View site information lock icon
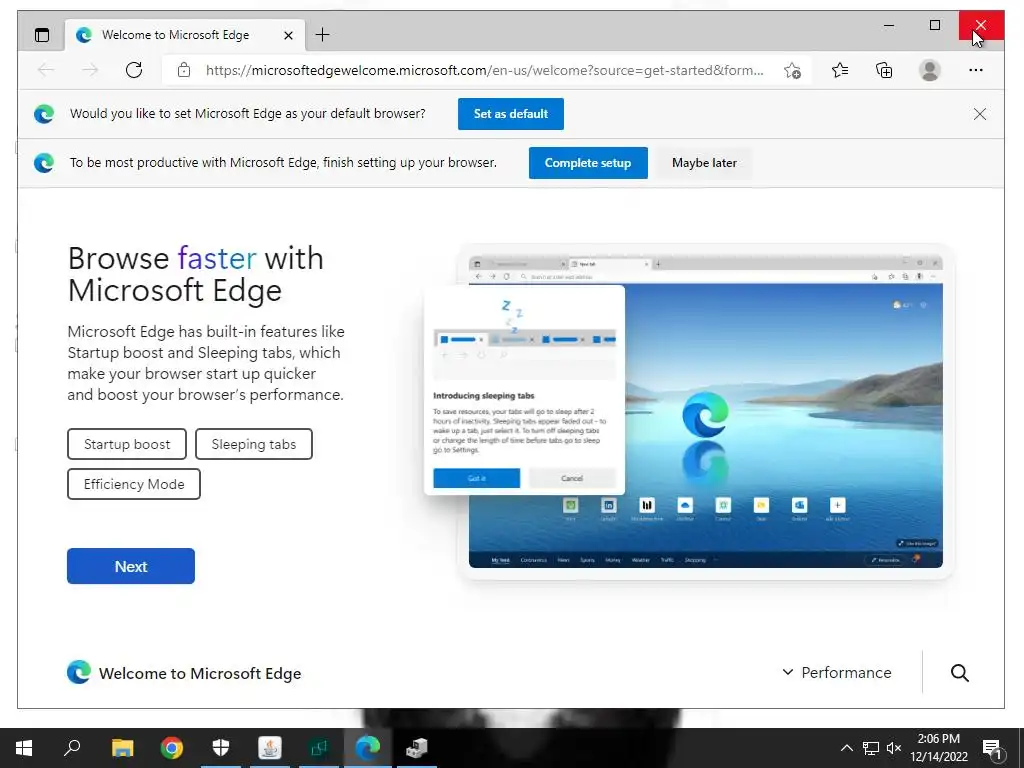Image resolution: width=1024 pixels, height=768 pixels. tap(184, 70)
